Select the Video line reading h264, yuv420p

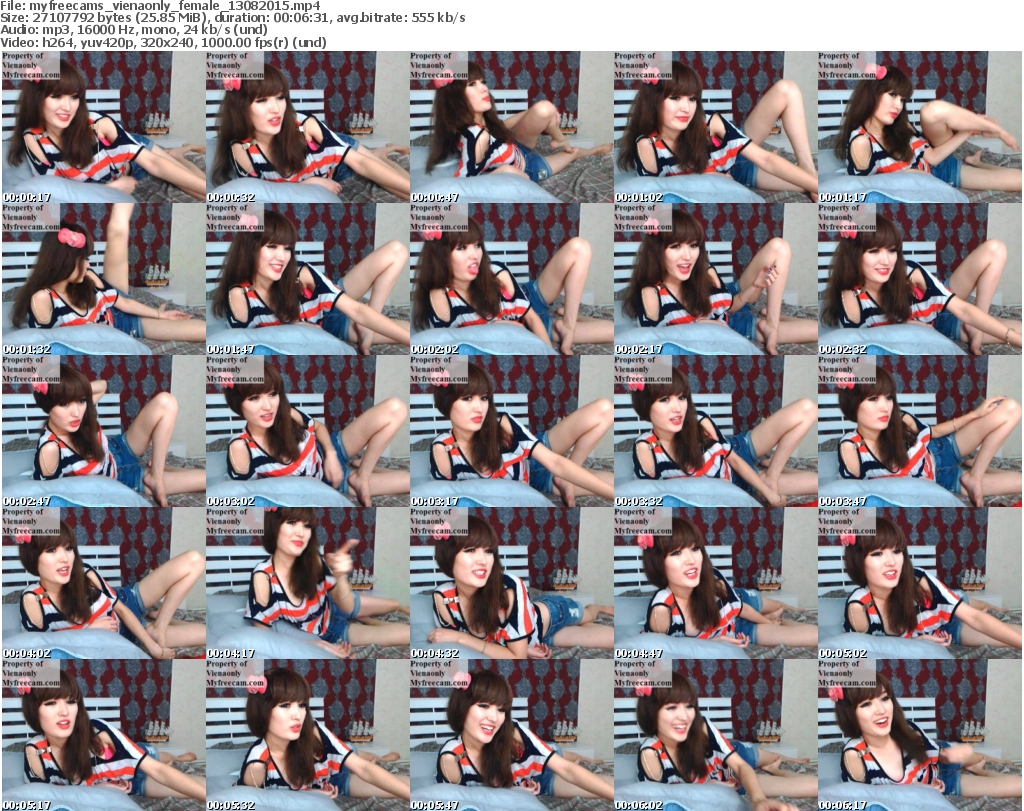[x=163, y=42]
